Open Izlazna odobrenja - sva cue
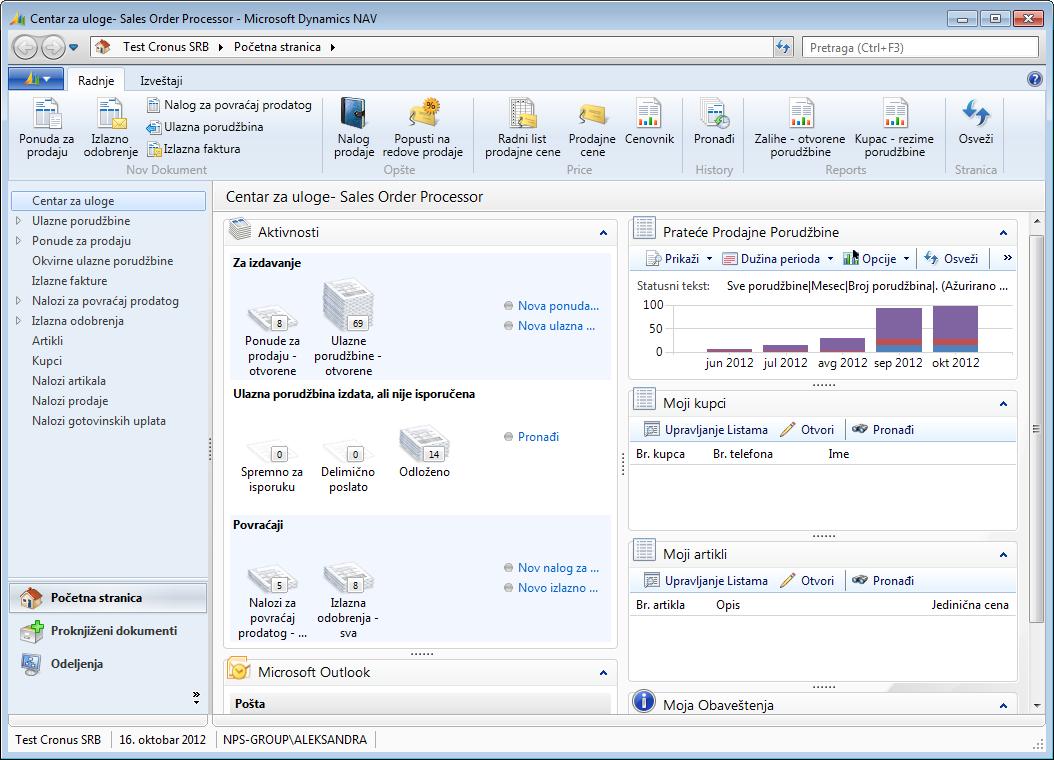The image size is (1054, 760). click(x=348, y=602)
